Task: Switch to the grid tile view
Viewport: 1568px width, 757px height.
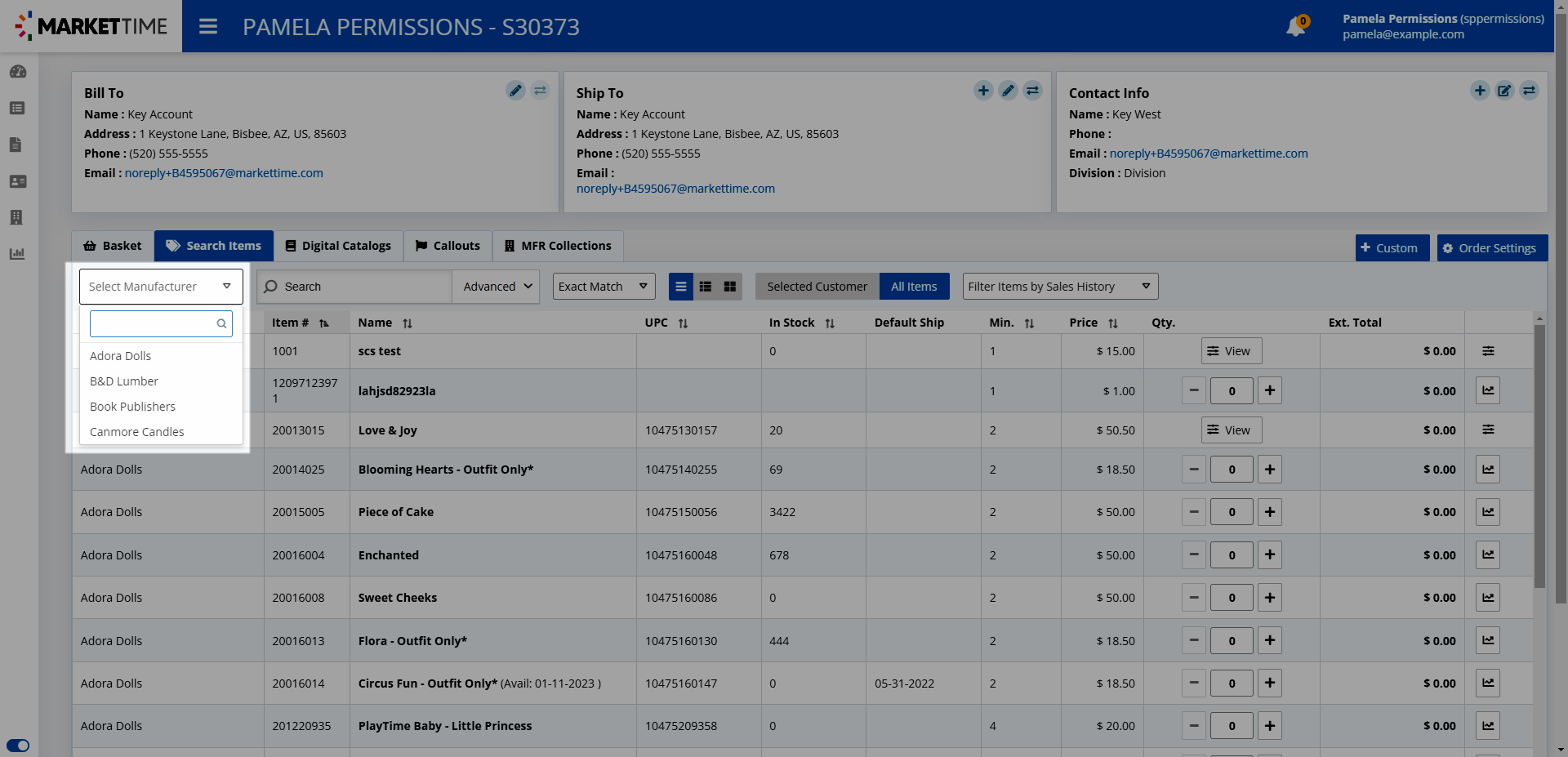Action: point(730,287)
